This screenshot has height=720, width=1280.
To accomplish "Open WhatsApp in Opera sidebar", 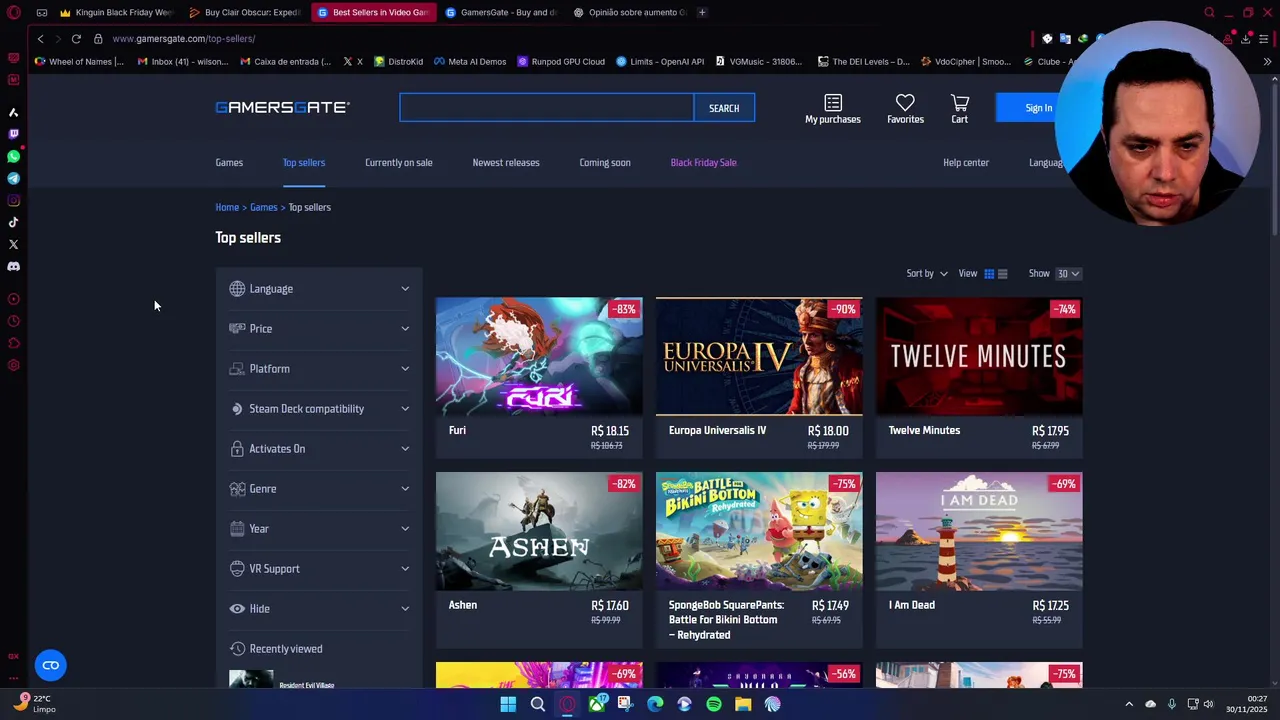I will [13, 156].
